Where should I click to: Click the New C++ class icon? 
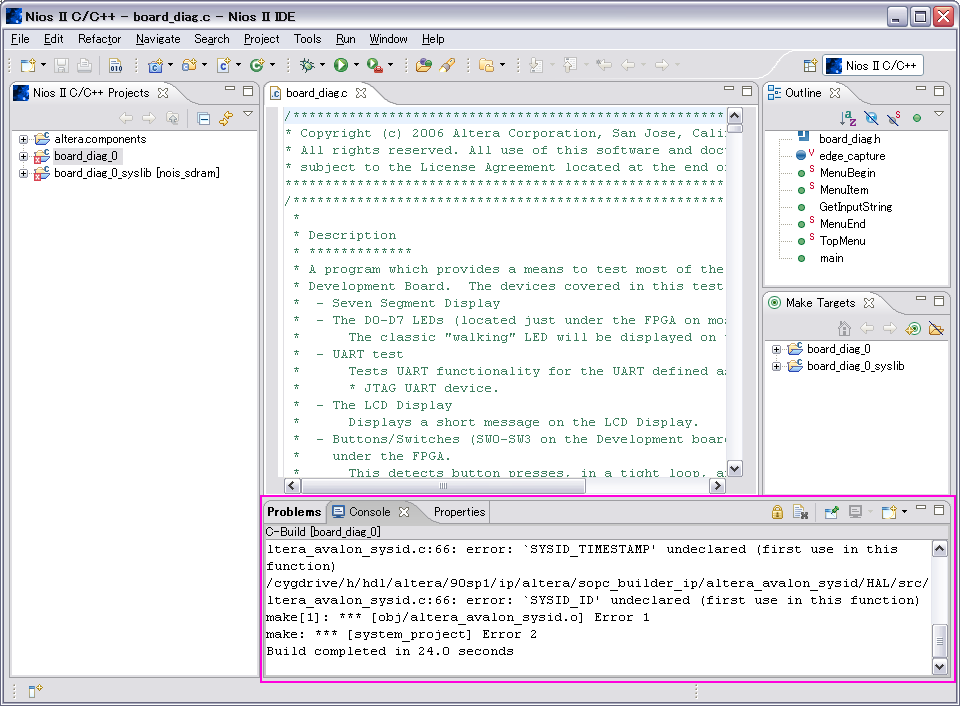(x=257, y=65)
